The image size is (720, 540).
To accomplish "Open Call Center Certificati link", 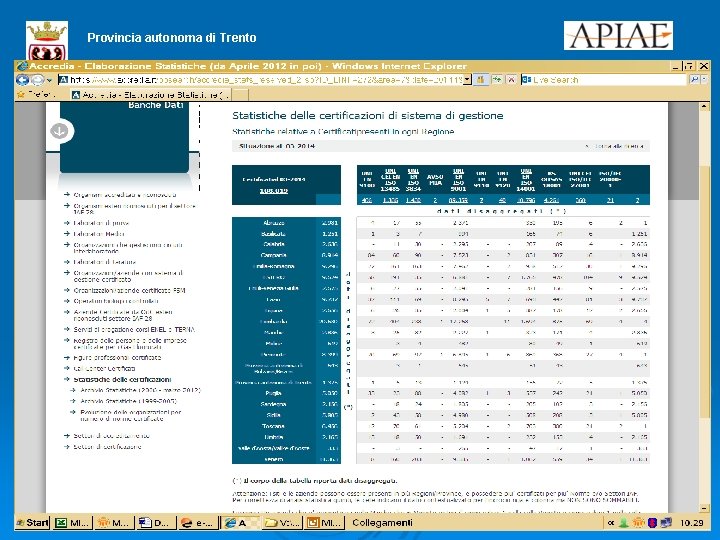I will coord(104,368).
